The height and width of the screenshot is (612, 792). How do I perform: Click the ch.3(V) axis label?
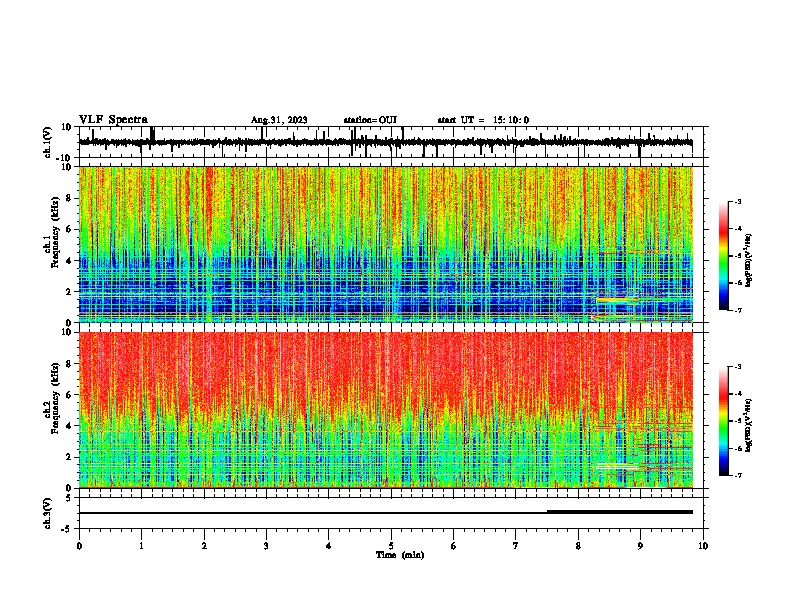[x=48, y=513]
